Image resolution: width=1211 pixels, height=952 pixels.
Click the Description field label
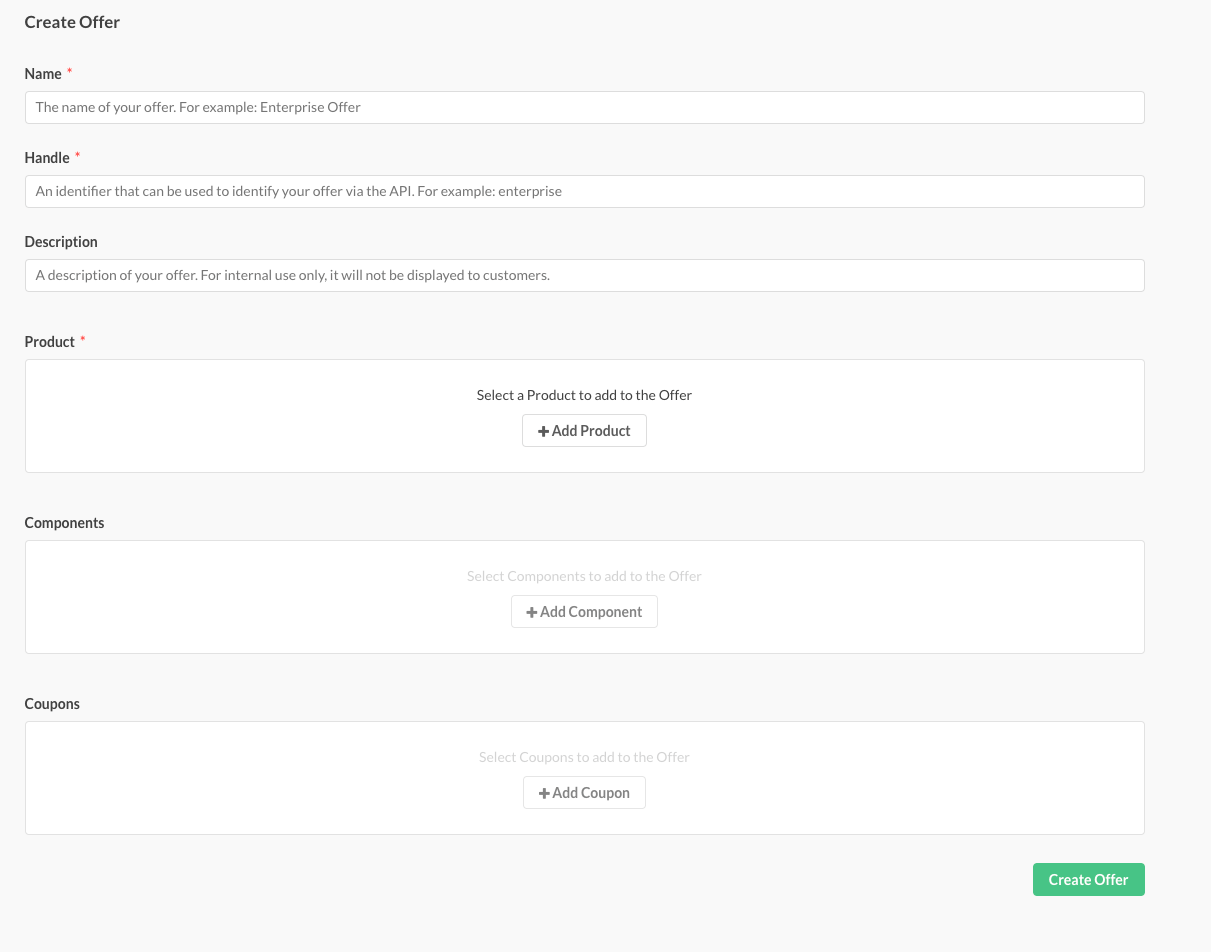[61, 242]
